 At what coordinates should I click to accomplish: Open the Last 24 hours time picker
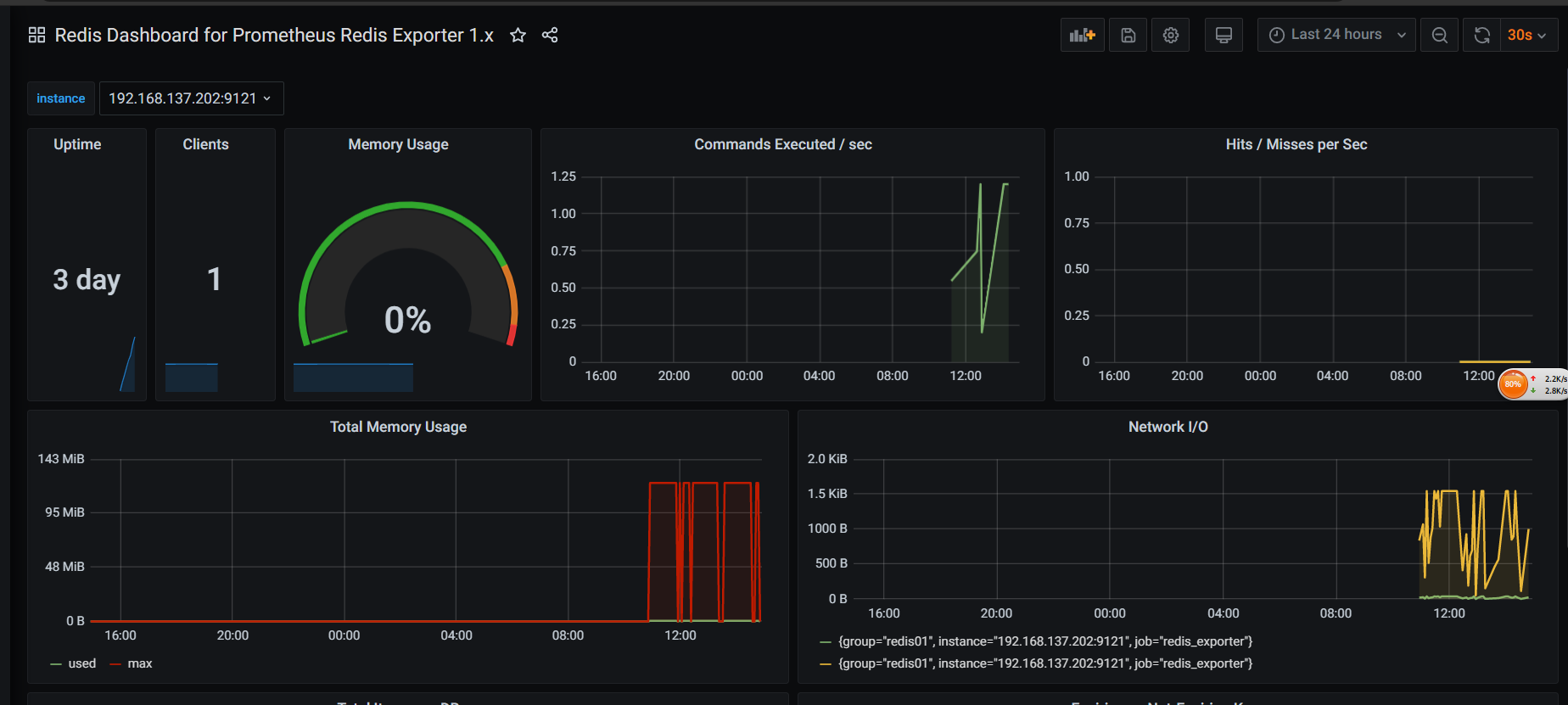1336,35
